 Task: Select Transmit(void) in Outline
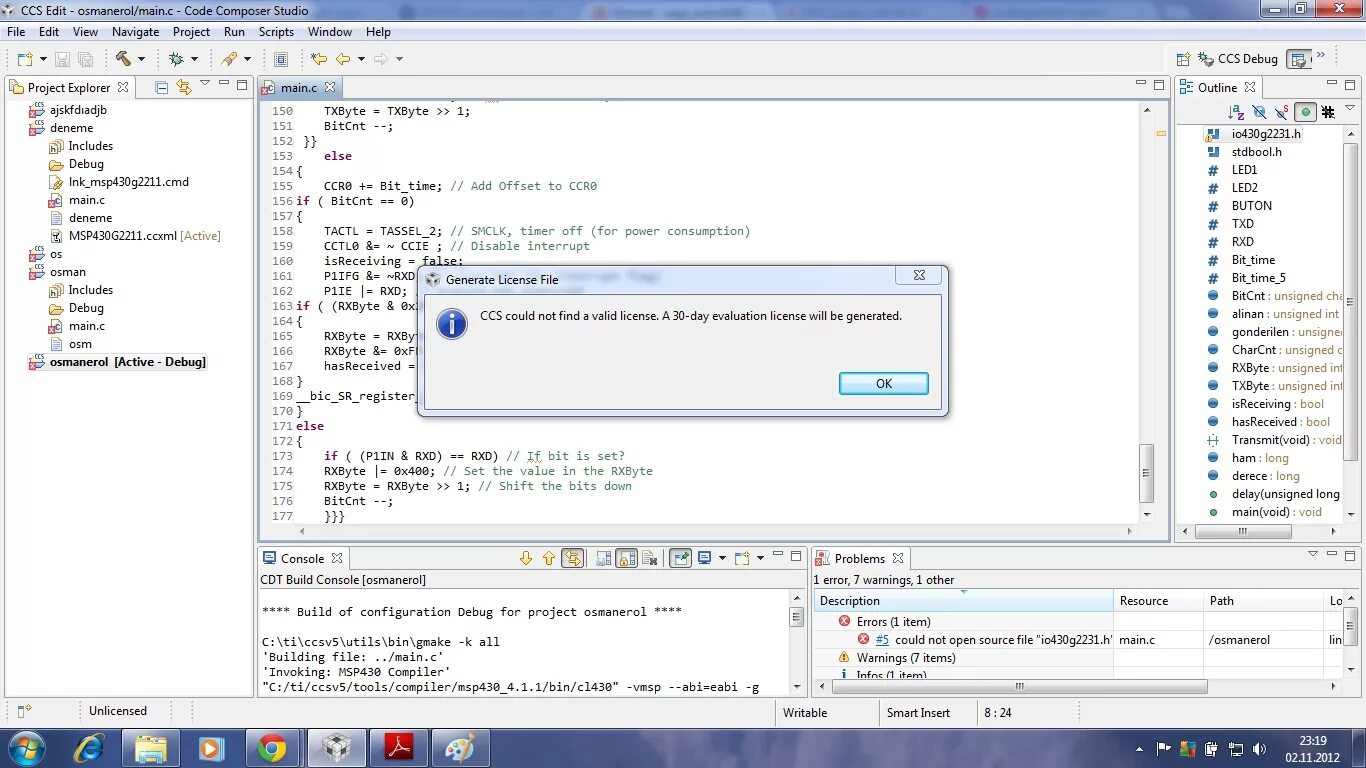[1274, 440]
